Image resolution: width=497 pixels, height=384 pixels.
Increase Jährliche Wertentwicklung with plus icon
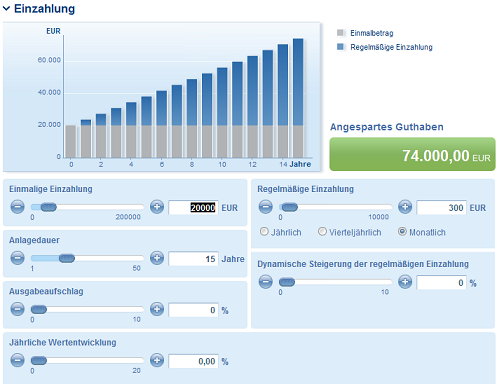pyautogui.click(x=157, y=360)
